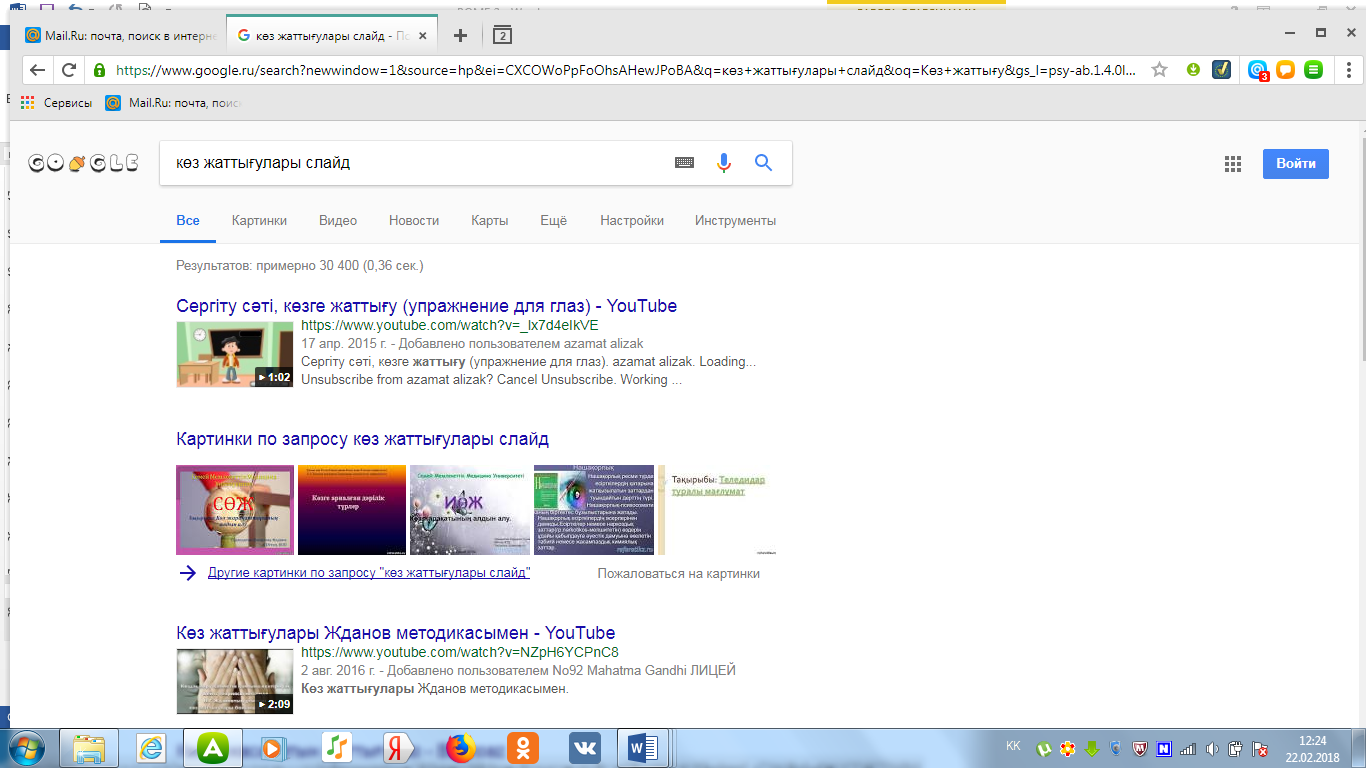Open the McAfee shield tray icon
1366x768 pixels.
click(x=1138, y=748)
